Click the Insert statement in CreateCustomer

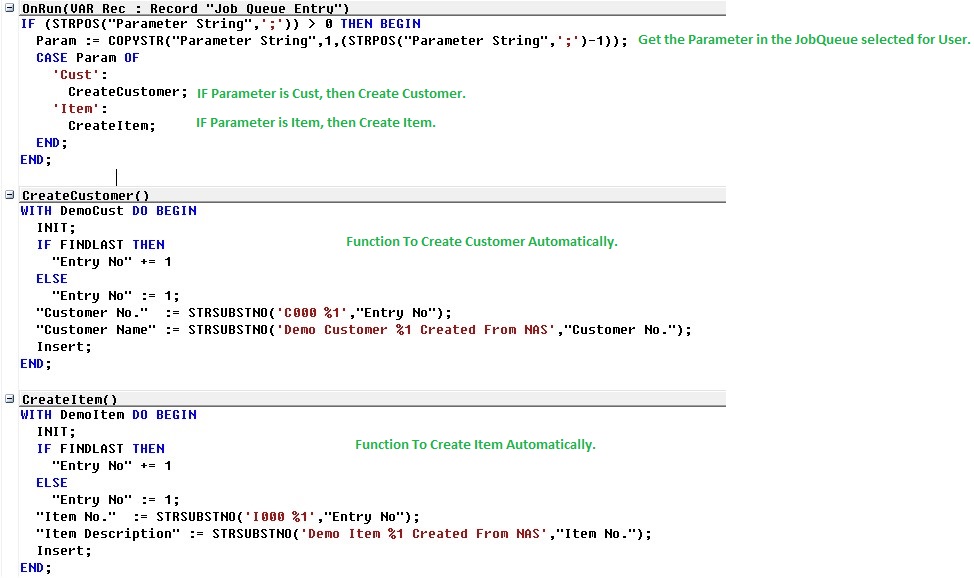click(63, 346)
